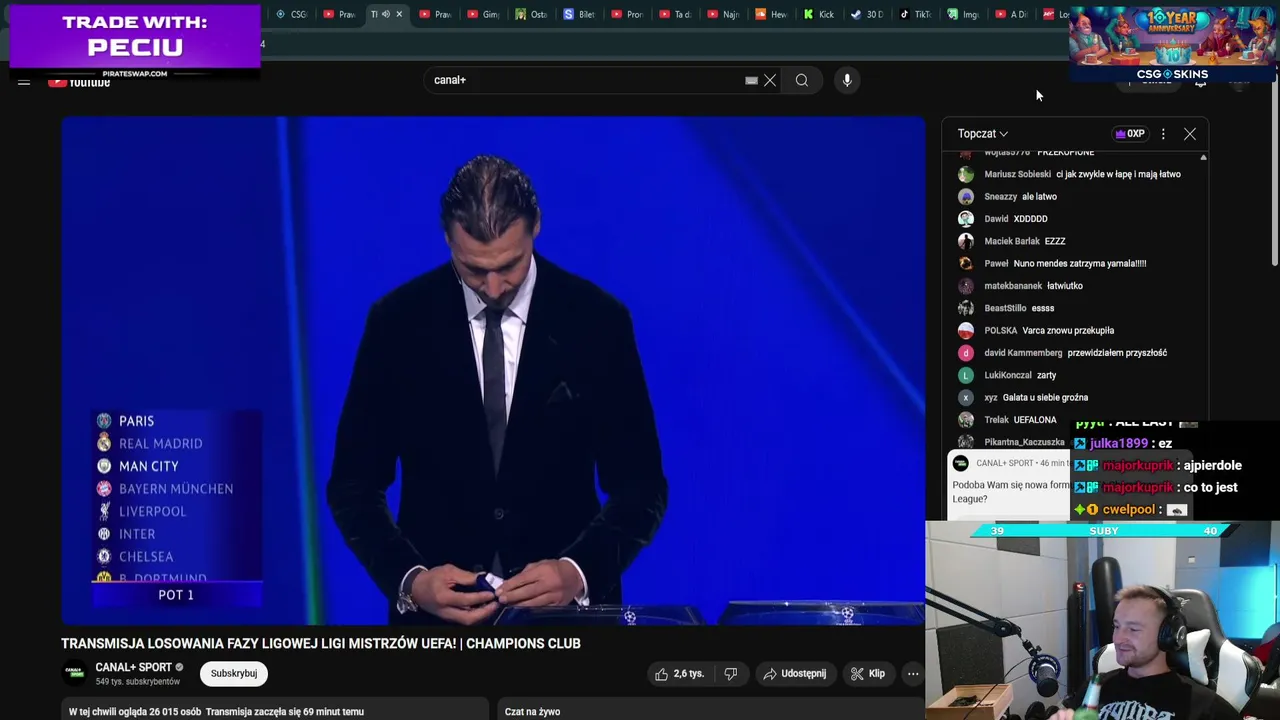This screenshot has height=720, width=1280.
Task: Click the chat scrollbar up arrow
Action: (x=1203, y=158)
